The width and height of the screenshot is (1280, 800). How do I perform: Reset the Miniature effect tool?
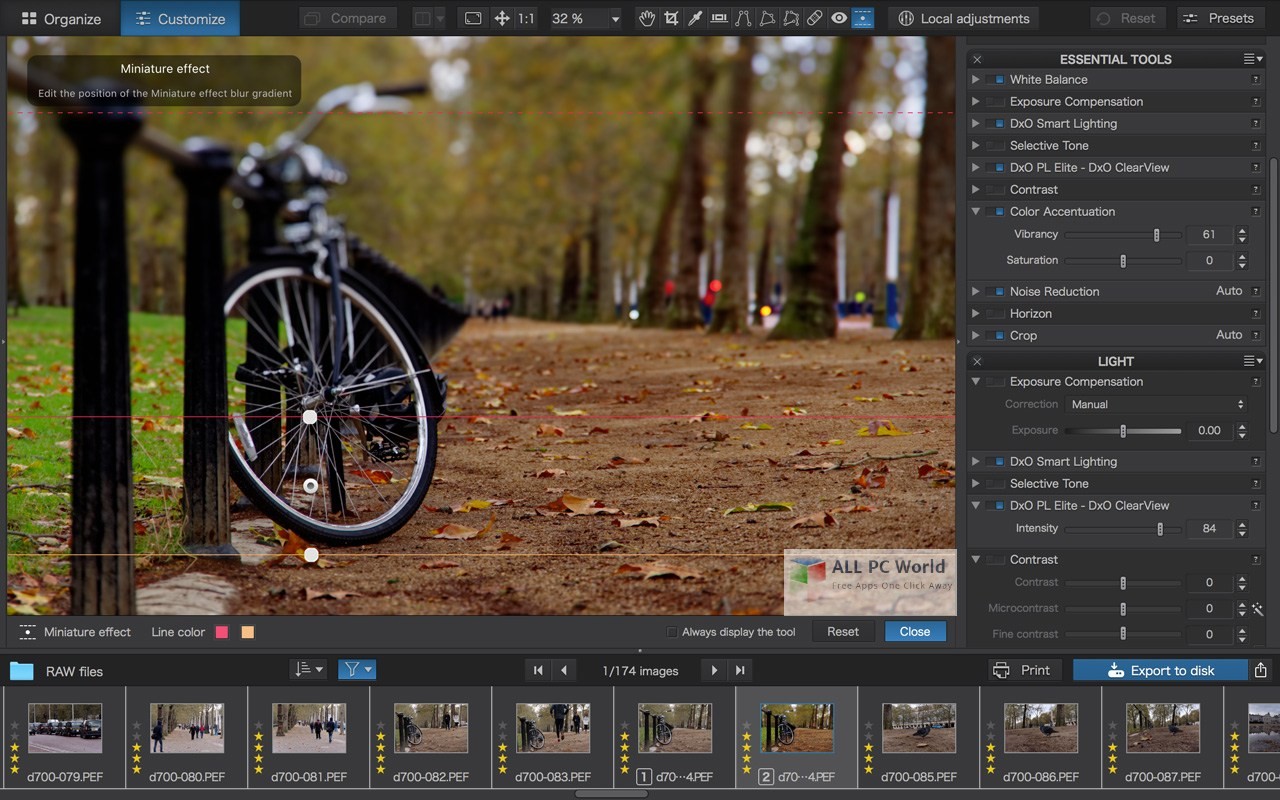(843, 631)
